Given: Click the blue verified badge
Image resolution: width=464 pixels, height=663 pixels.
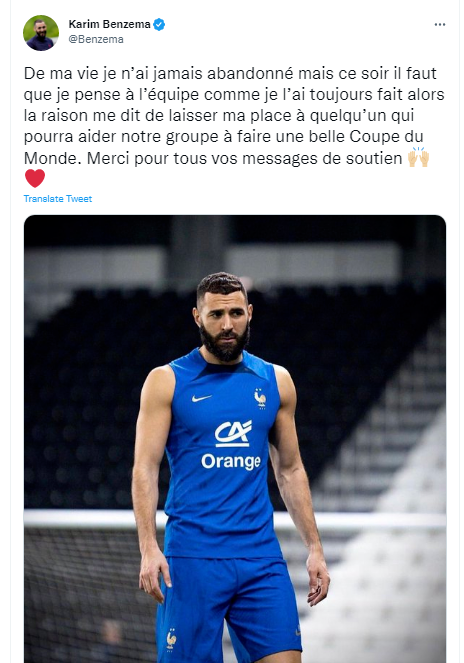Looking at the screenshot, I should point(159,25).
